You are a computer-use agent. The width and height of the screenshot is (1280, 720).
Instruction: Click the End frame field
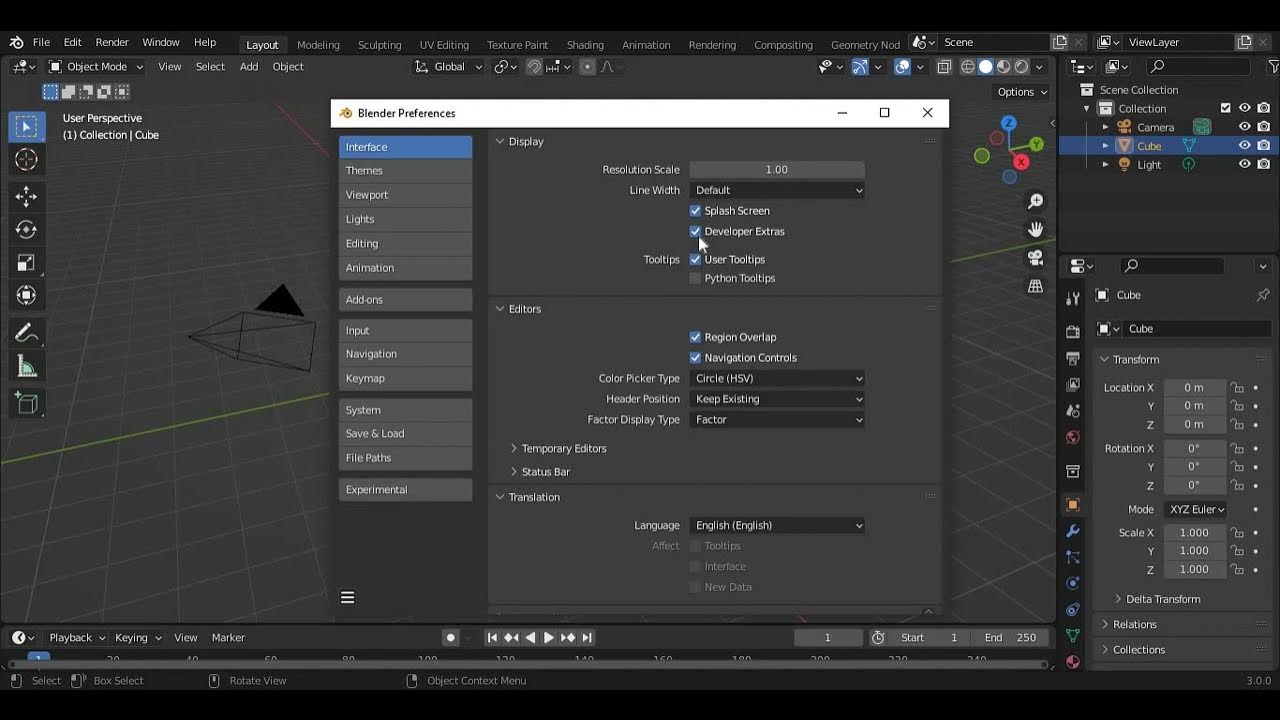tap(1010, 638)
